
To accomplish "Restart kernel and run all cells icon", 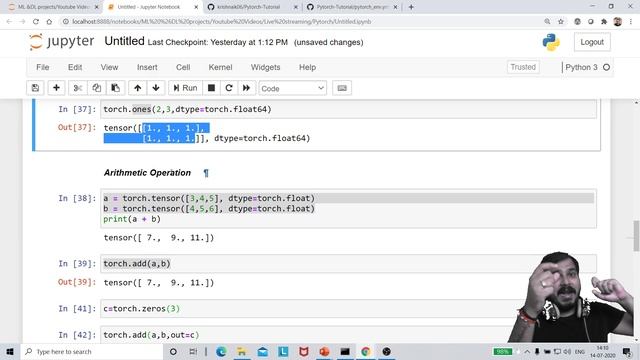I will tap(247, 88).
